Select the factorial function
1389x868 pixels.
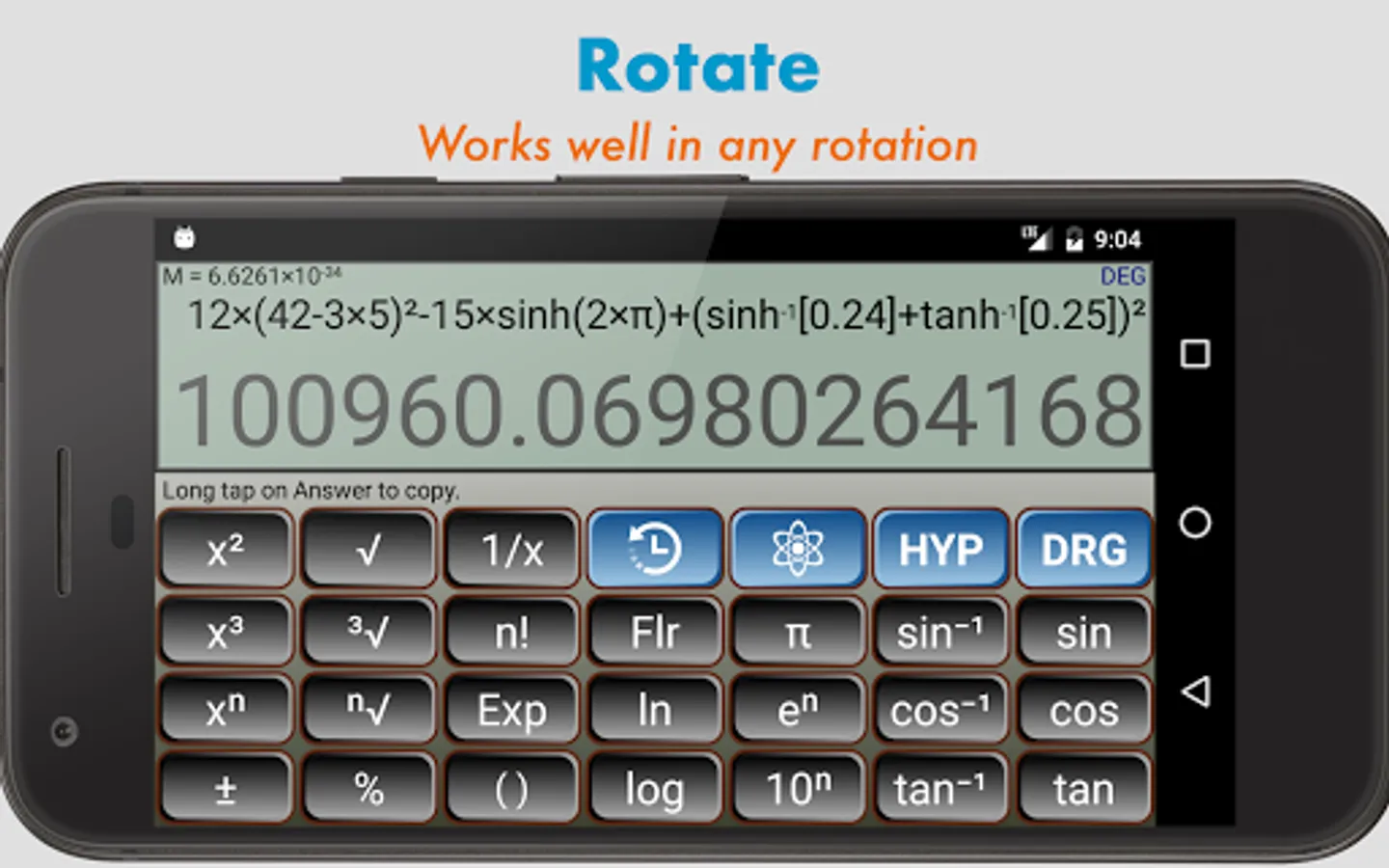click(512, 629)
